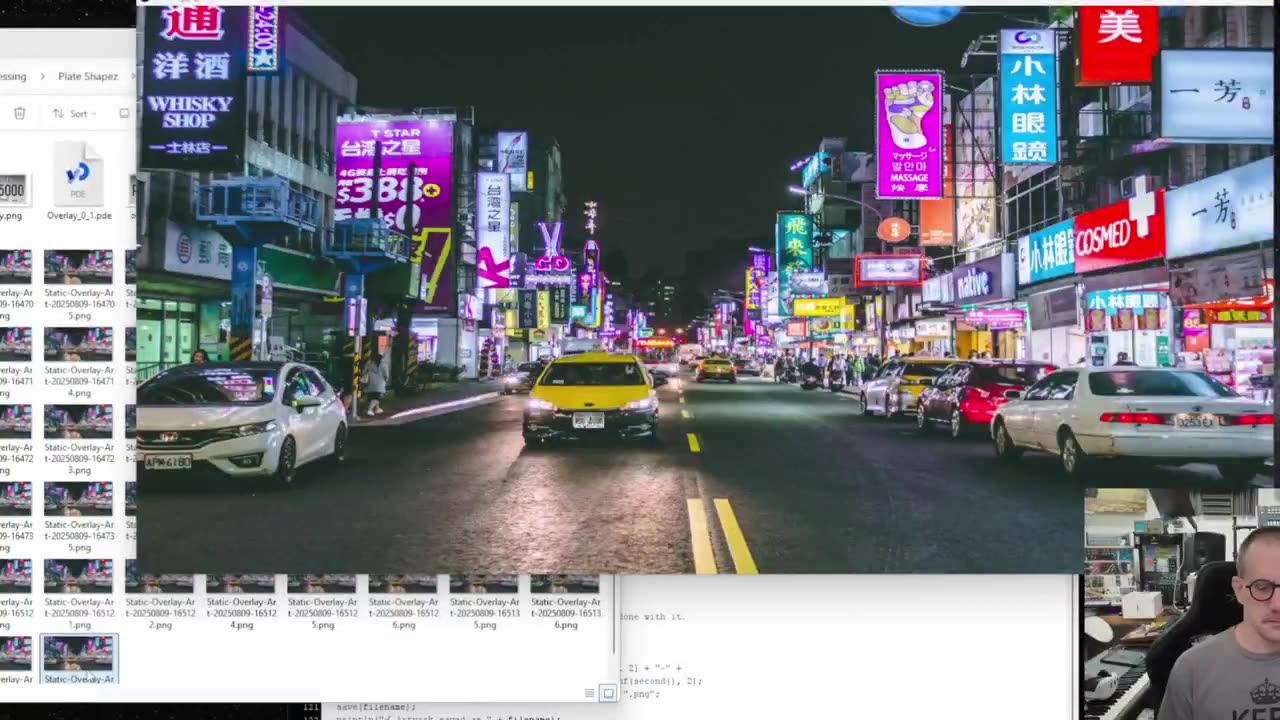The image size is (1280, 720).
Task: Select the file Static-Overlay-Art-20250809-165122.png
Action: (160, 602)
